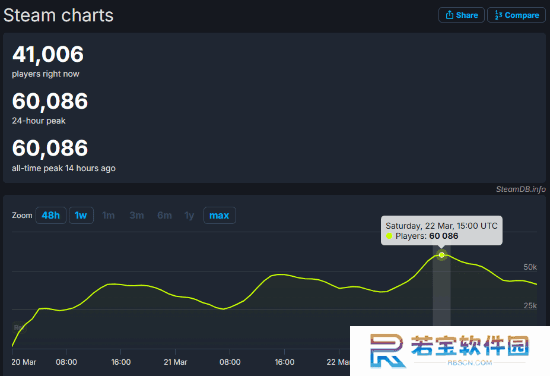Pick the 1y zoom option
The height and width of the screenshot is (376, 550).
tap(189, 215)
